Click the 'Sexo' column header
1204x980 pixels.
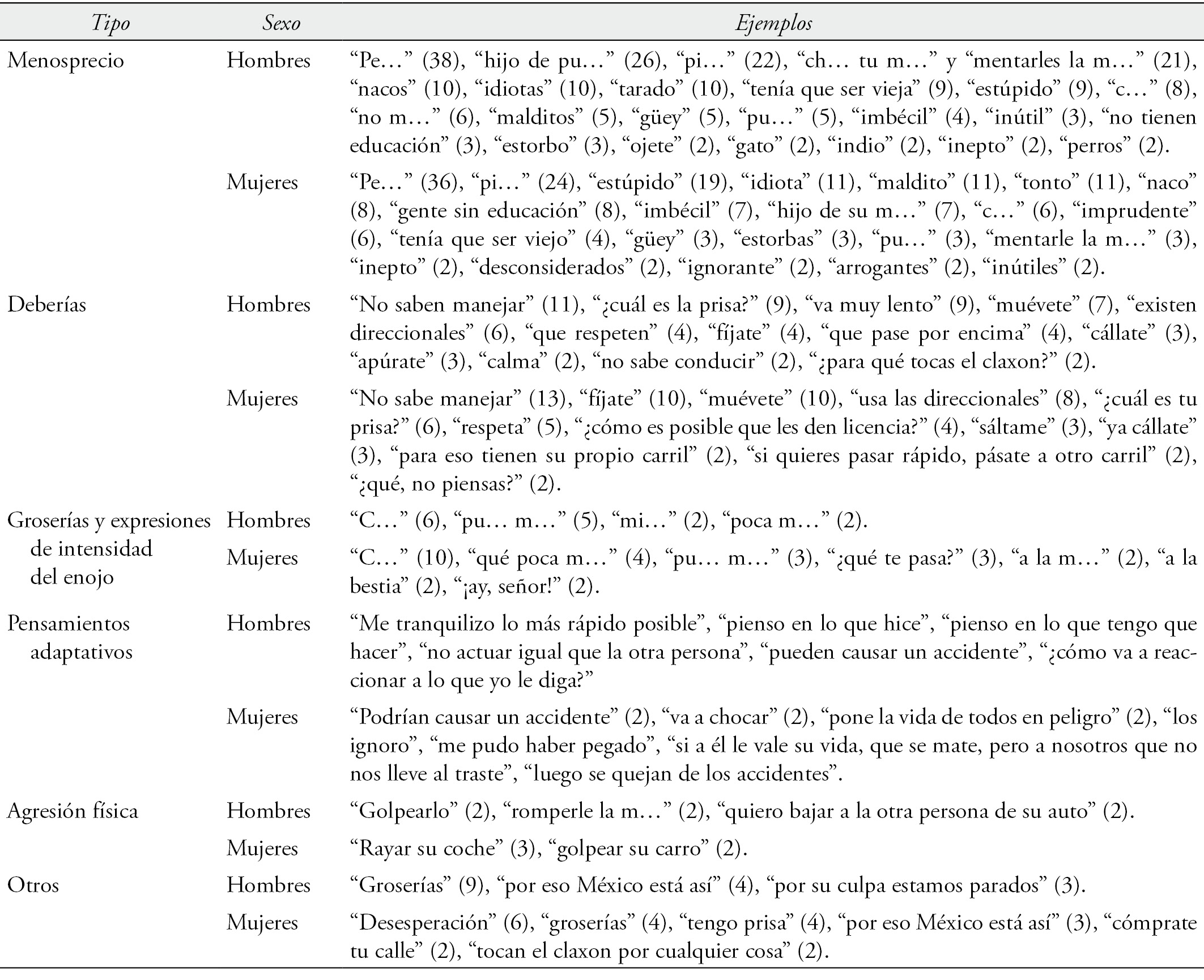click(281, 23)
